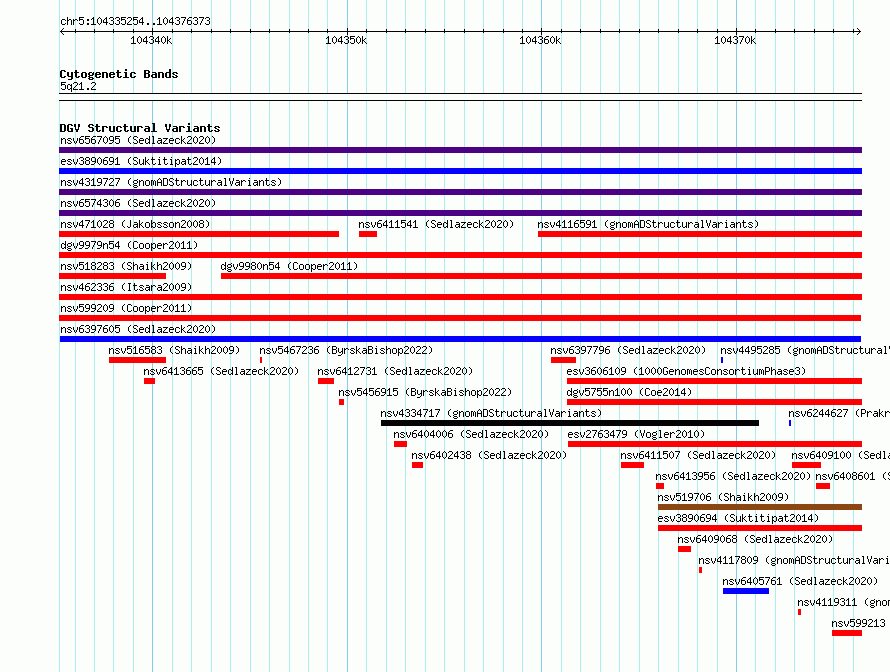Click the brown nsv519706 variant bar
Image resolution: width=890 pixels, height=672 pixels.
click(760, 507)
